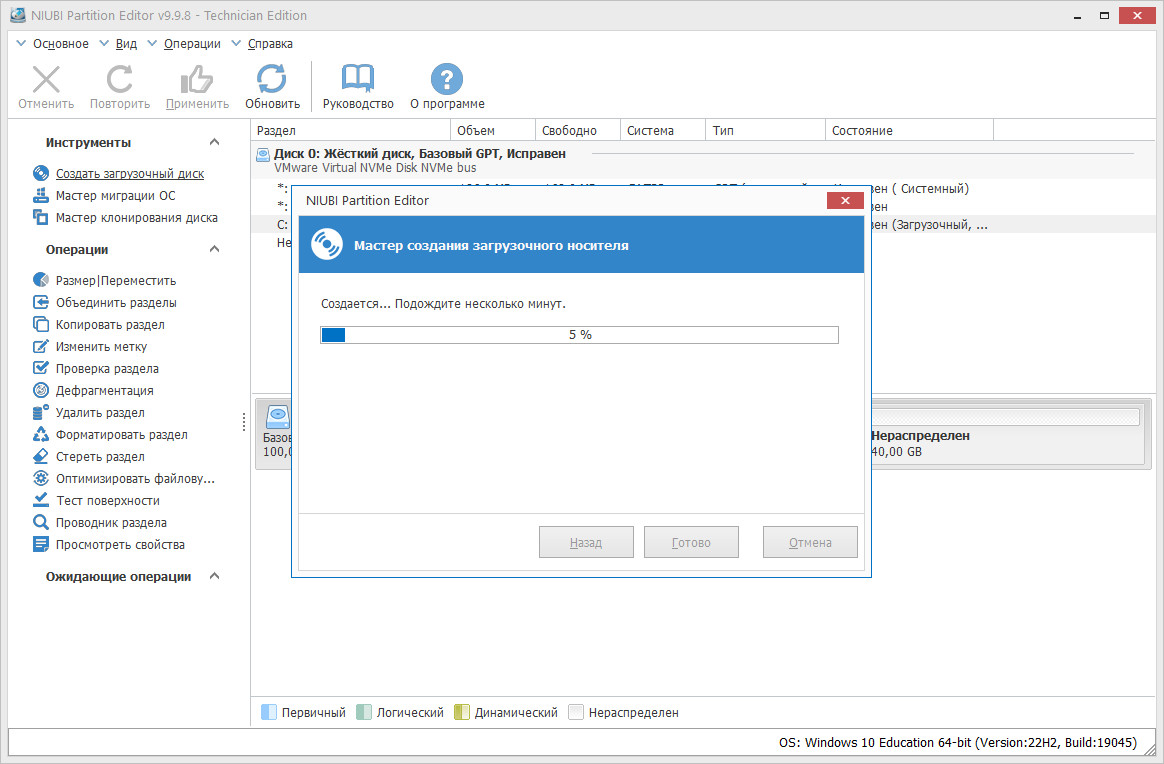Open the Справка menu
This screenshot has height=764, width=1164.
point(269,44)
